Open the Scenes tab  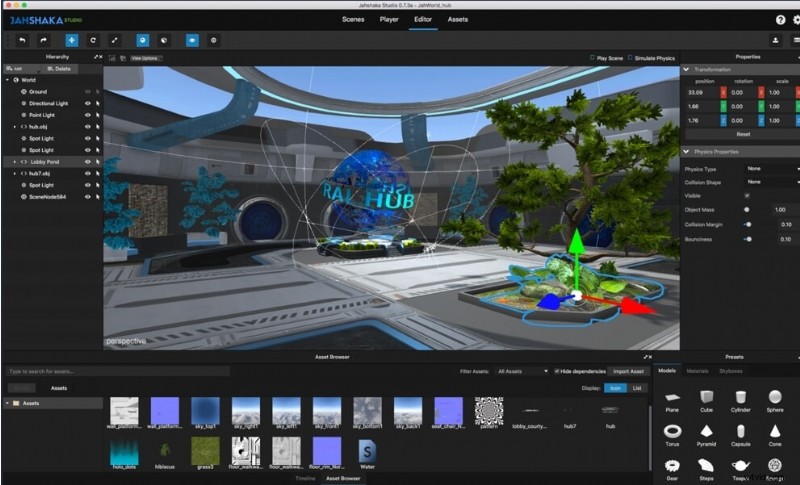pos(353,19)
